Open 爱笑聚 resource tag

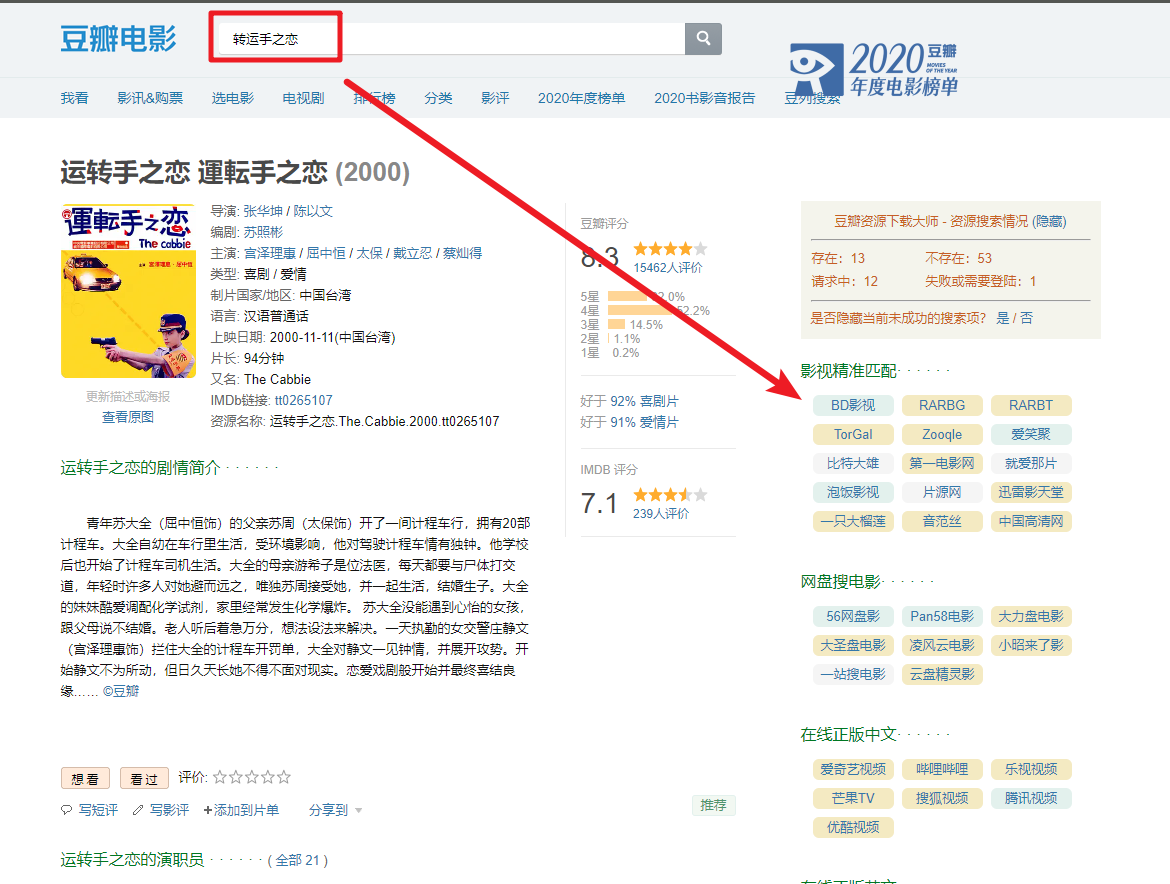tap(1031, 434)
